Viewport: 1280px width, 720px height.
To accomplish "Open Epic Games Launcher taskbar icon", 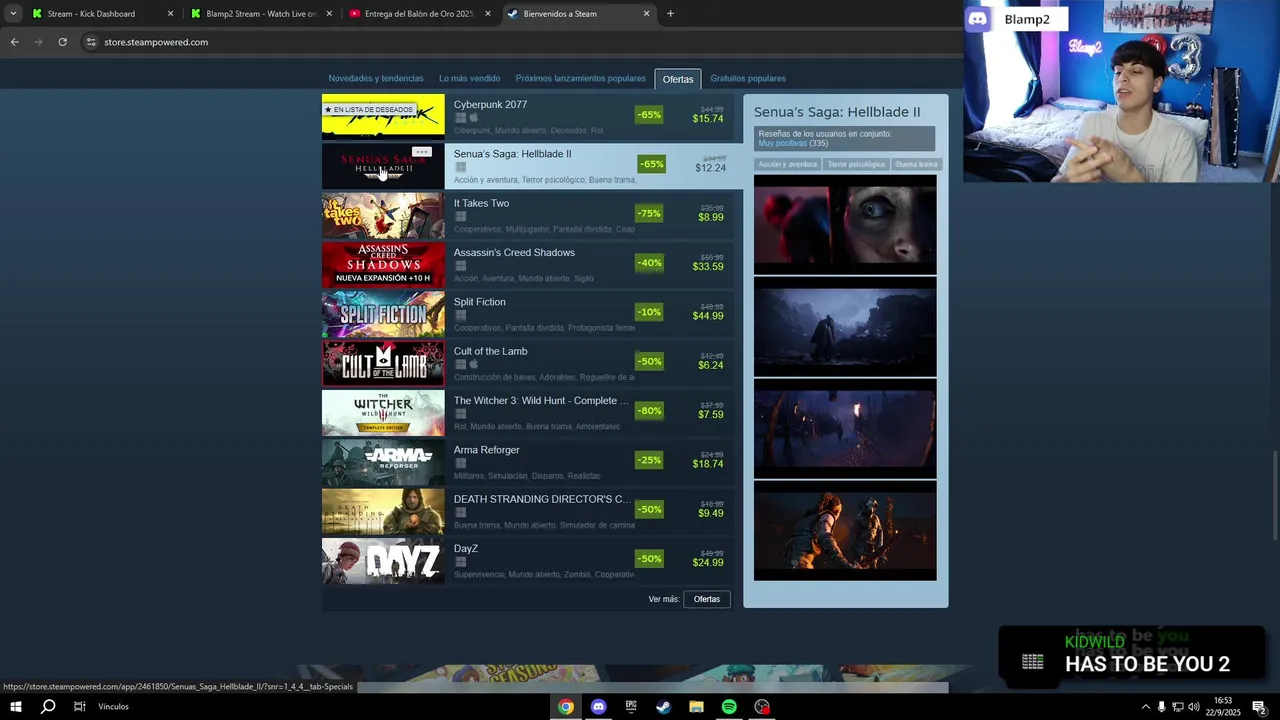I will coord(631,707).
